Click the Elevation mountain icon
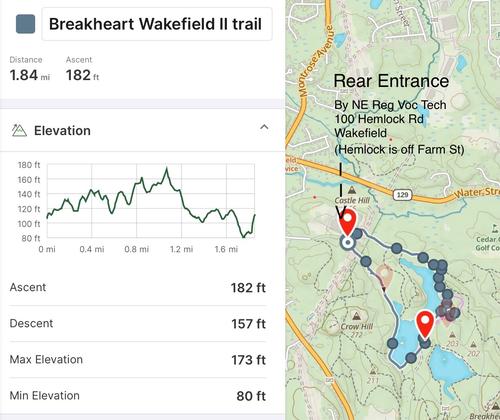Screen dimensions: 500x420 [x=19, y=130]
